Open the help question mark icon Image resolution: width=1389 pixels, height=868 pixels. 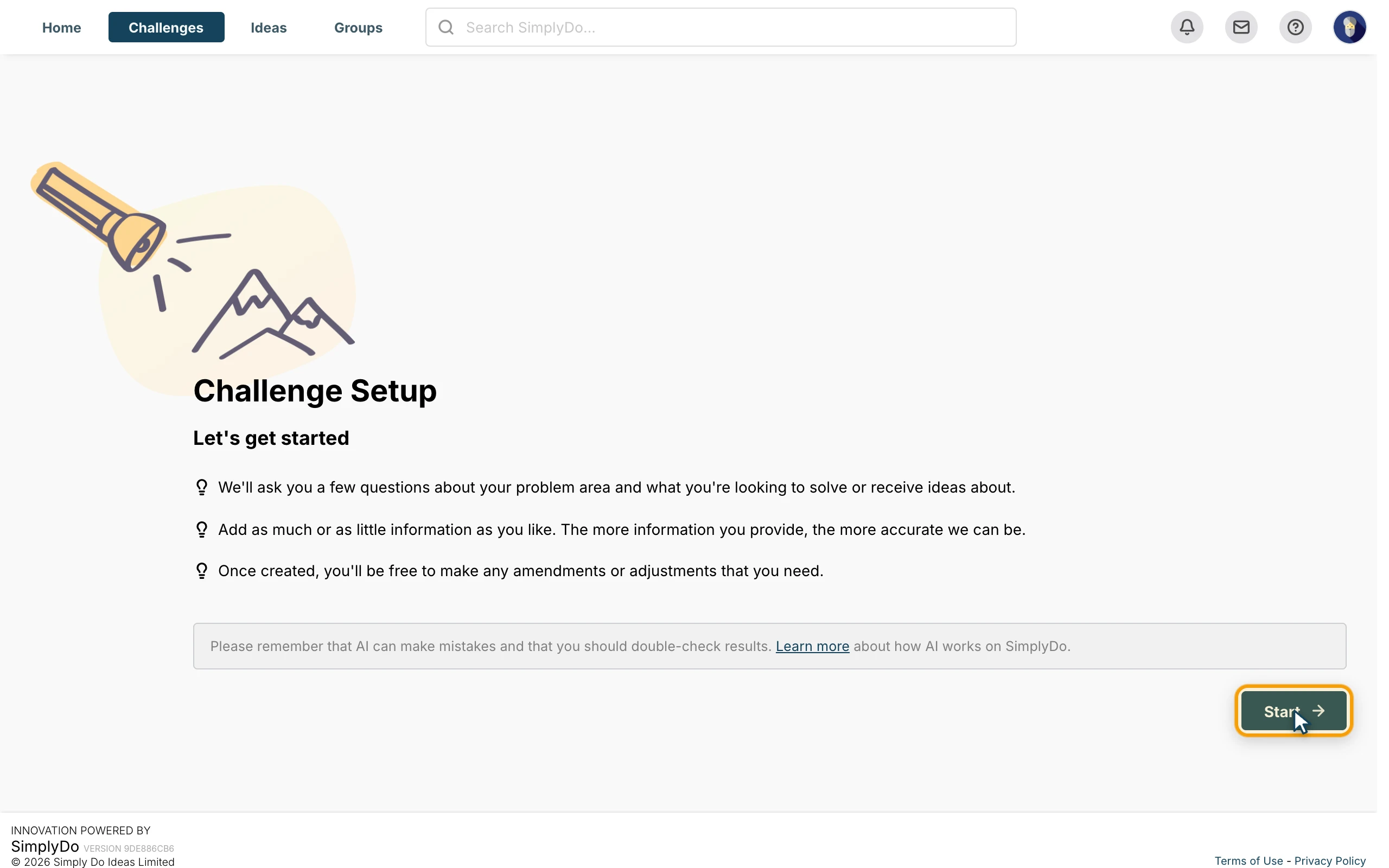pos(1295,27)
